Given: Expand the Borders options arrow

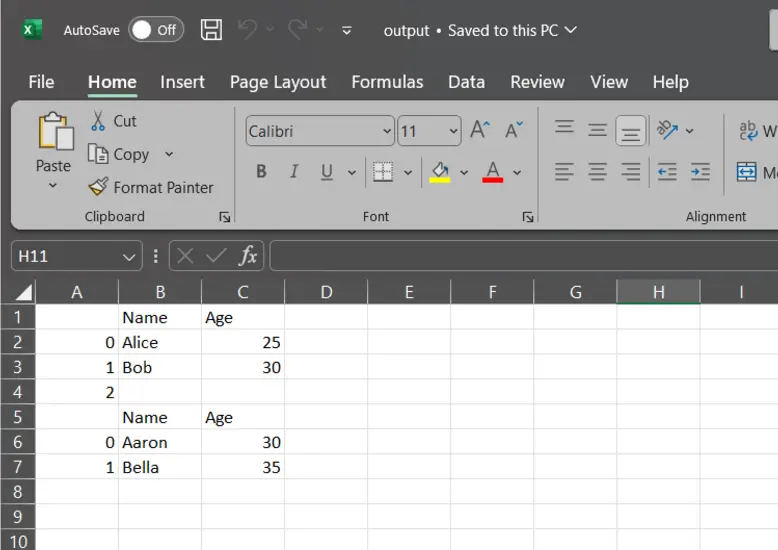Looking at the screenshot, I should pyautogui.click(x=408, y=173).
